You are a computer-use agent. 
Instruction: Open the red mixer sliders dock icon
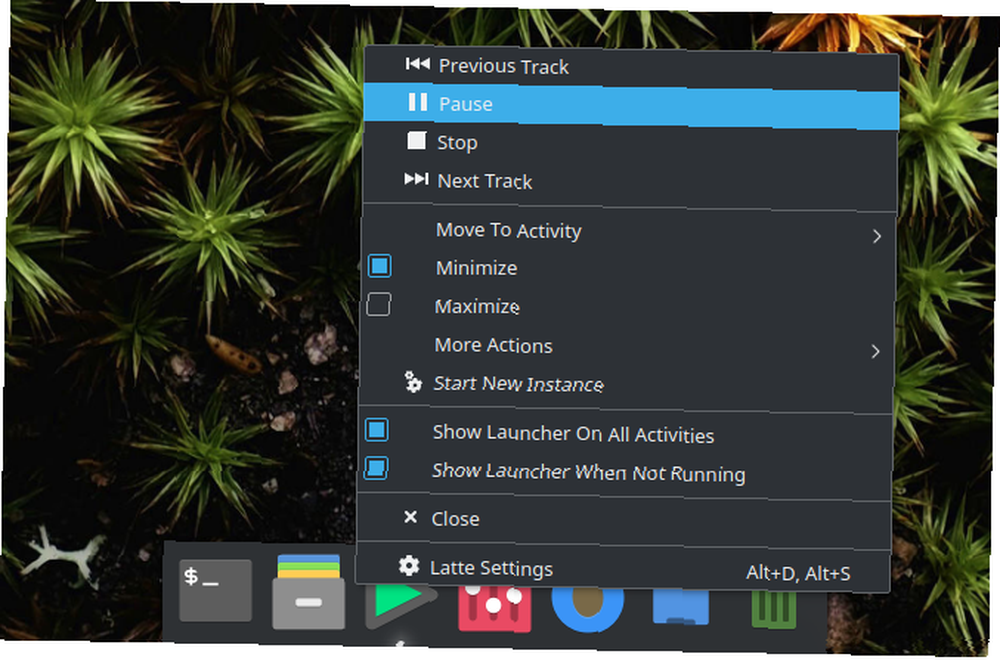pyautogui.click(x=494, y=609)
